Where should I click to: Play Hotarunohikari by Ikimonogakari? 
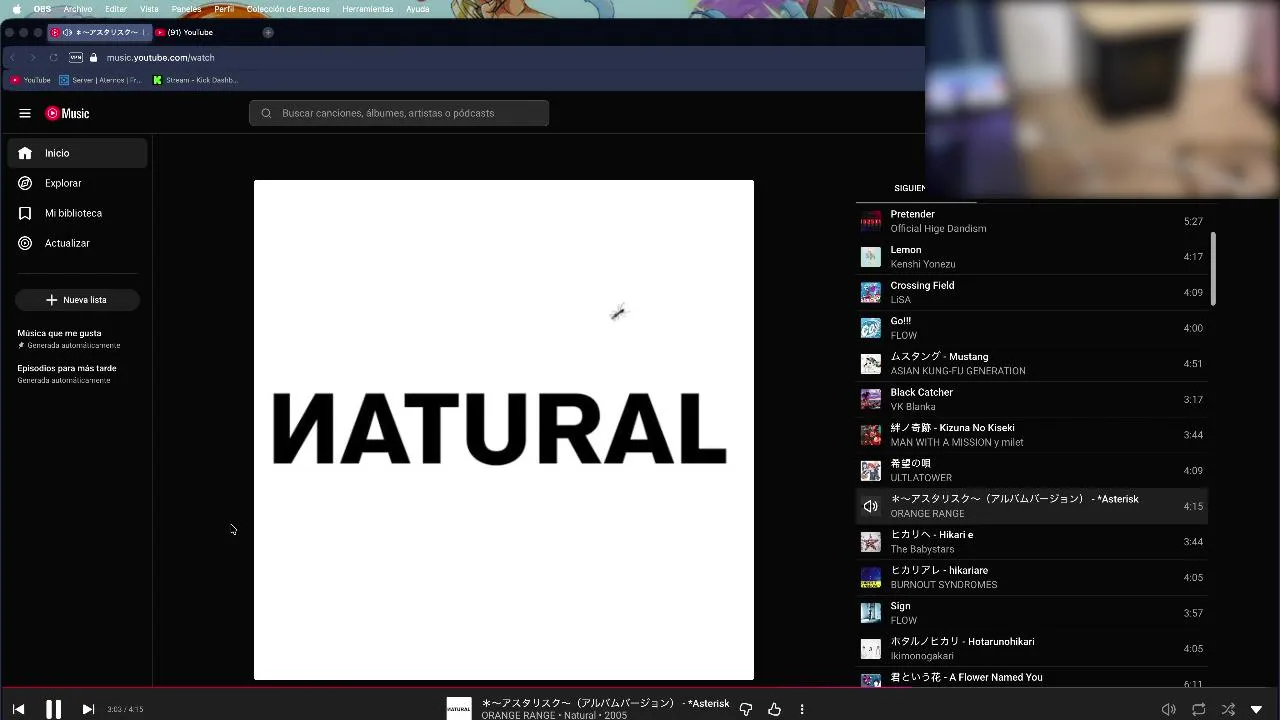(1032, 648)
